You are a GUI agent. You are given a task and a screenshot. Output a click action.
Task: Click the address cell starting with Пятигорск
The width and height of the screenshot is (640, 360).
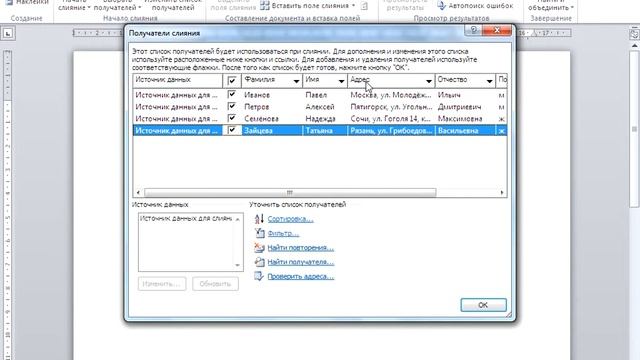tap(391, 107)
